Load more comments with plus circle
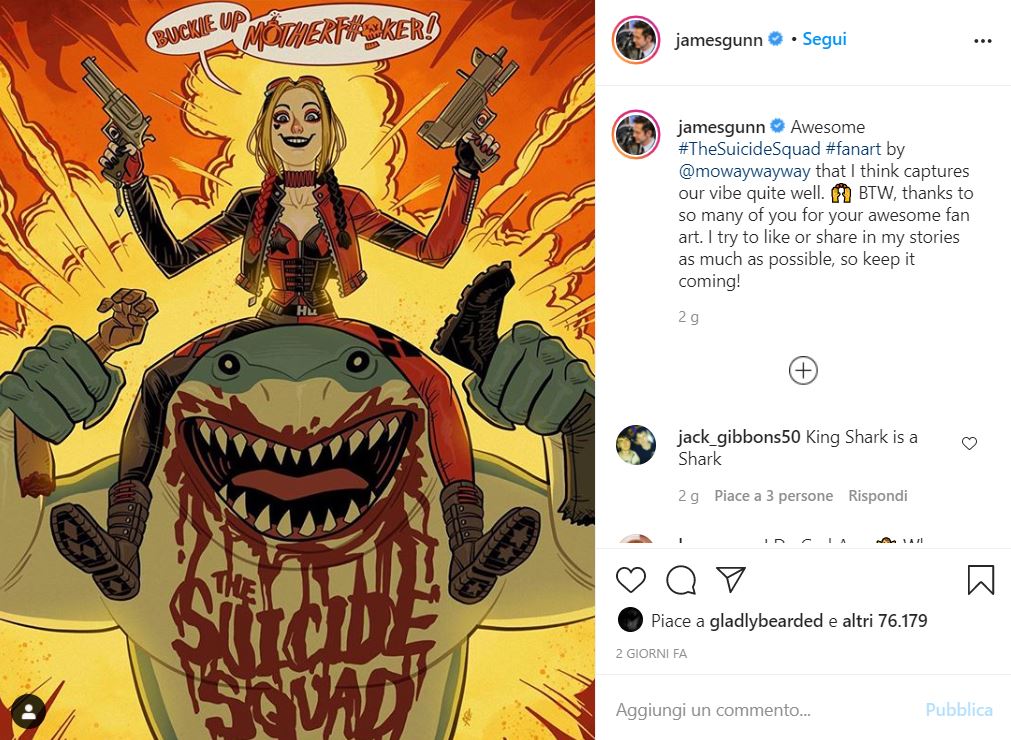 click(803, 371)
